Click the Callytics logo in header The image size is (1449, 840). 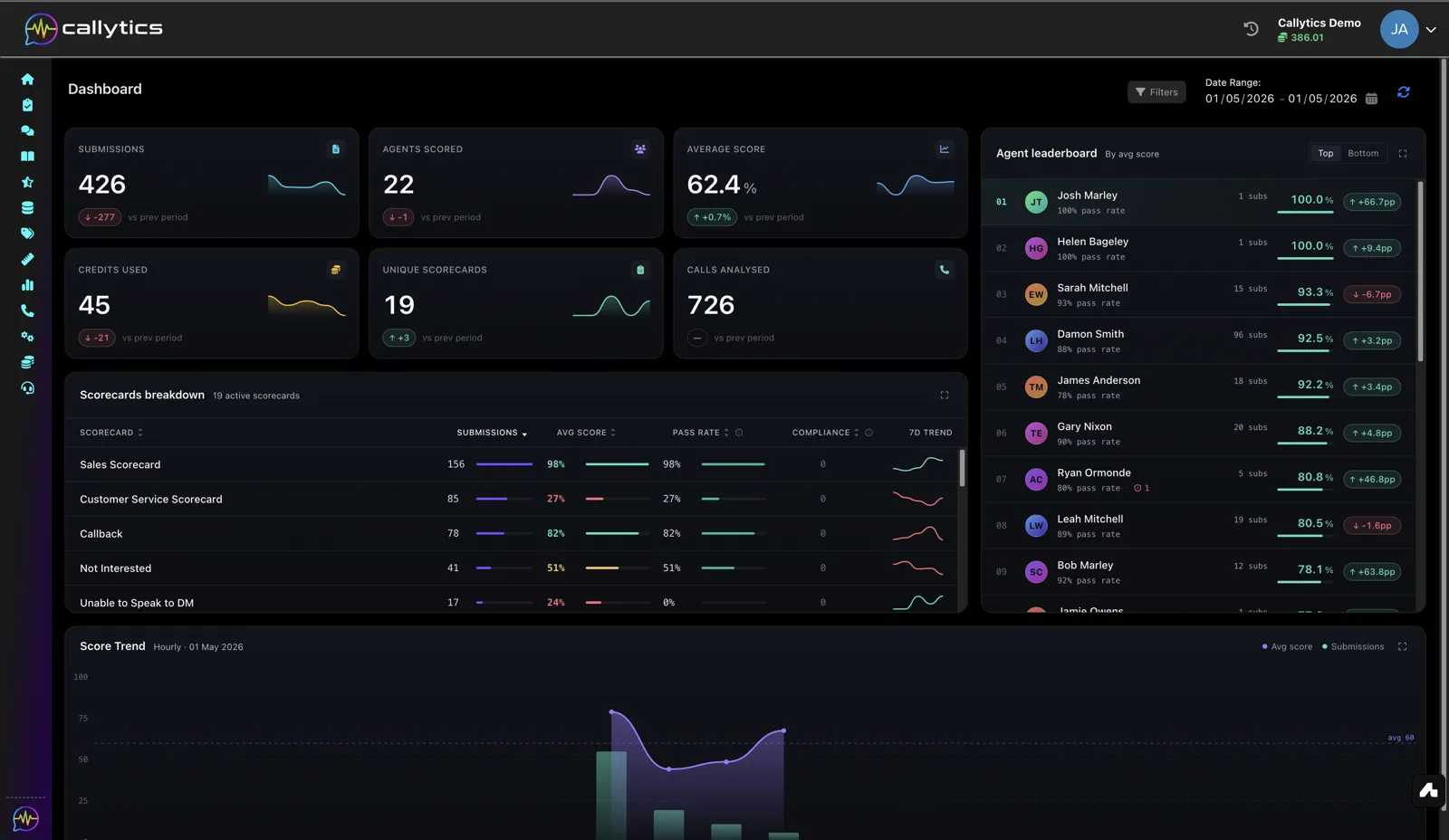click(x=93, y=29)
